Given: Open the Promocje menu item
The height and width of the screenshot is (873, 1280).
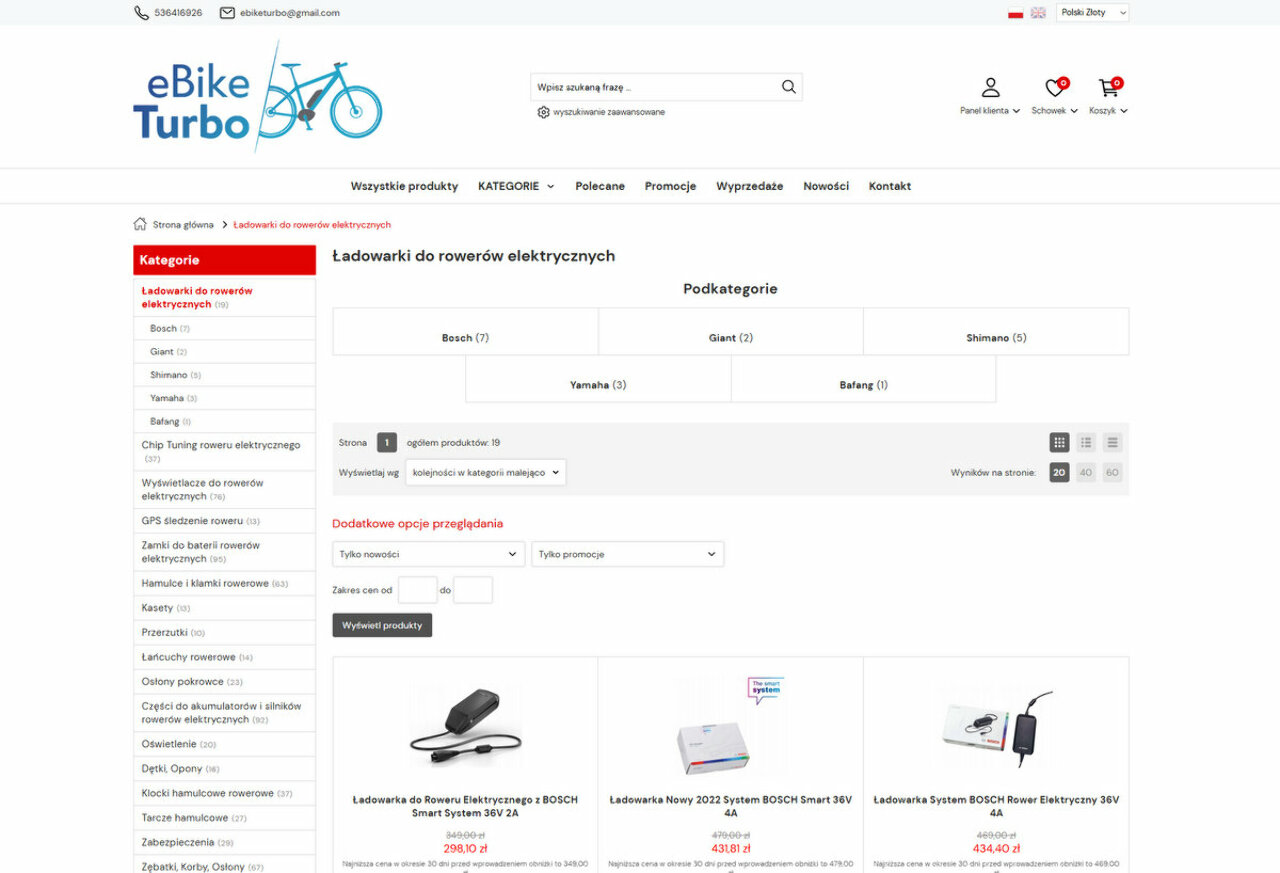Looking at the screenshot, I should pos(670,186).
